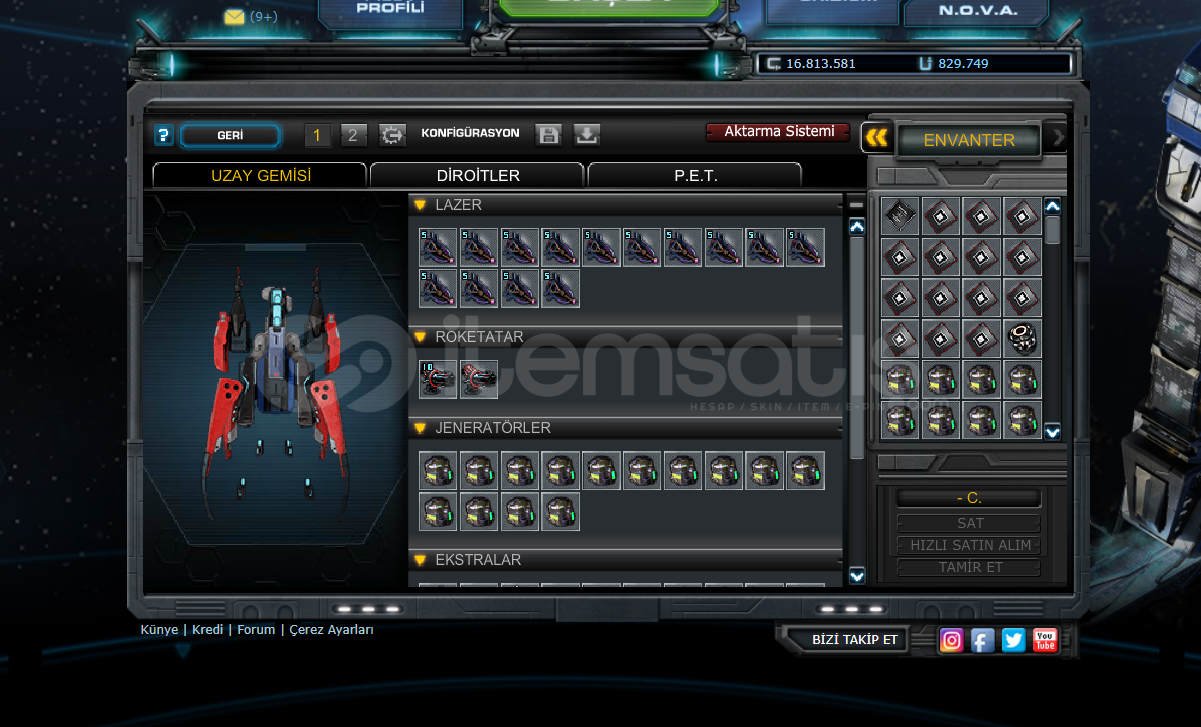Click the '- C.' price button
This screenshot has width=1201, height=727.
(x=969, y=498)
